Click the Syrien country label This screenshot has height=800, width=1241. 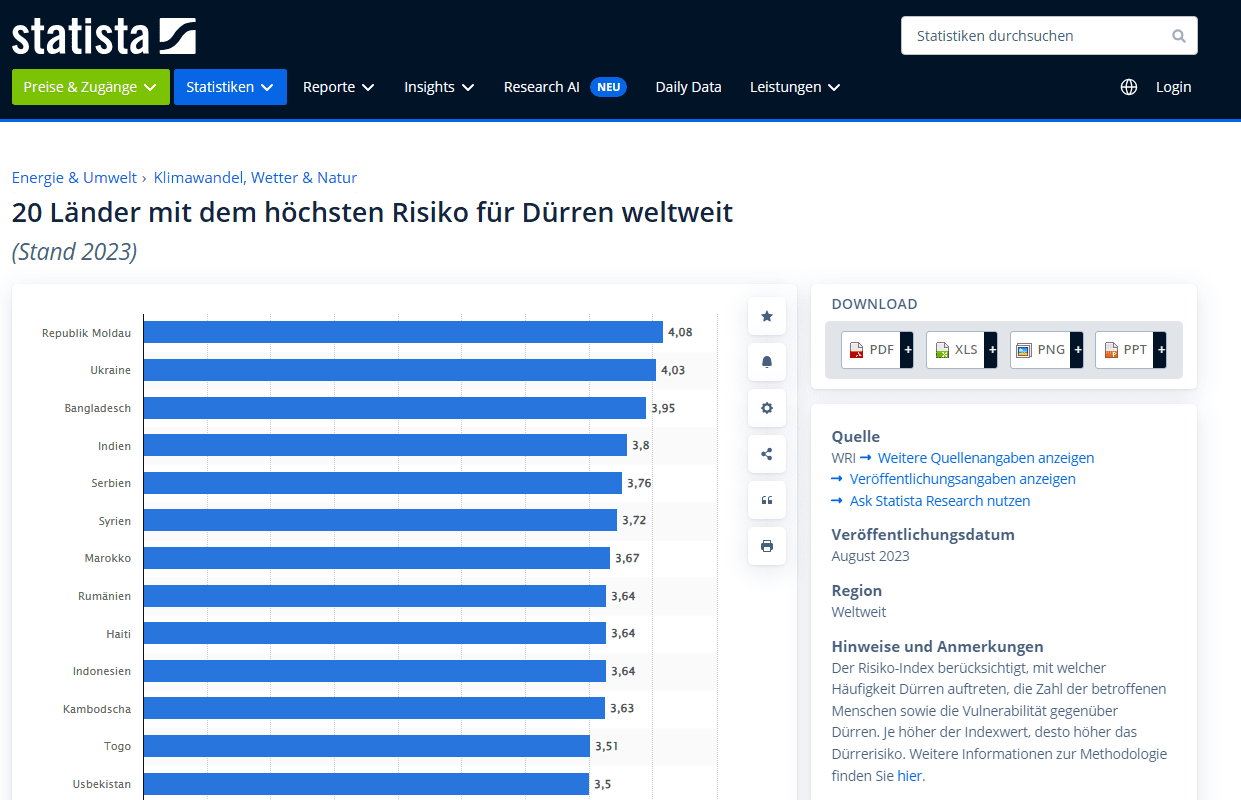[114, 521]
